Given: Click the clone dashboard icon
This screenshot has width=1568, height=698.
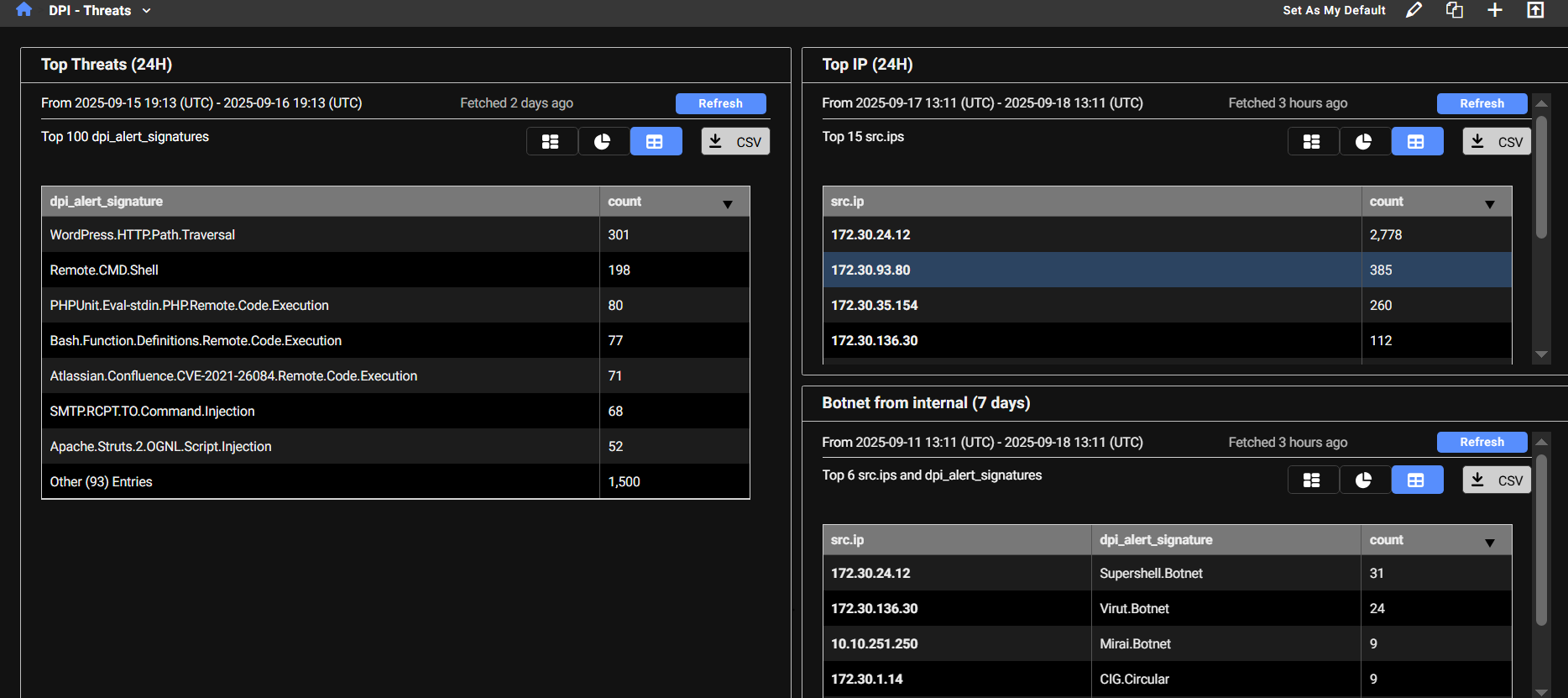Looking at the screenshot, I should tap(1455, 10).
